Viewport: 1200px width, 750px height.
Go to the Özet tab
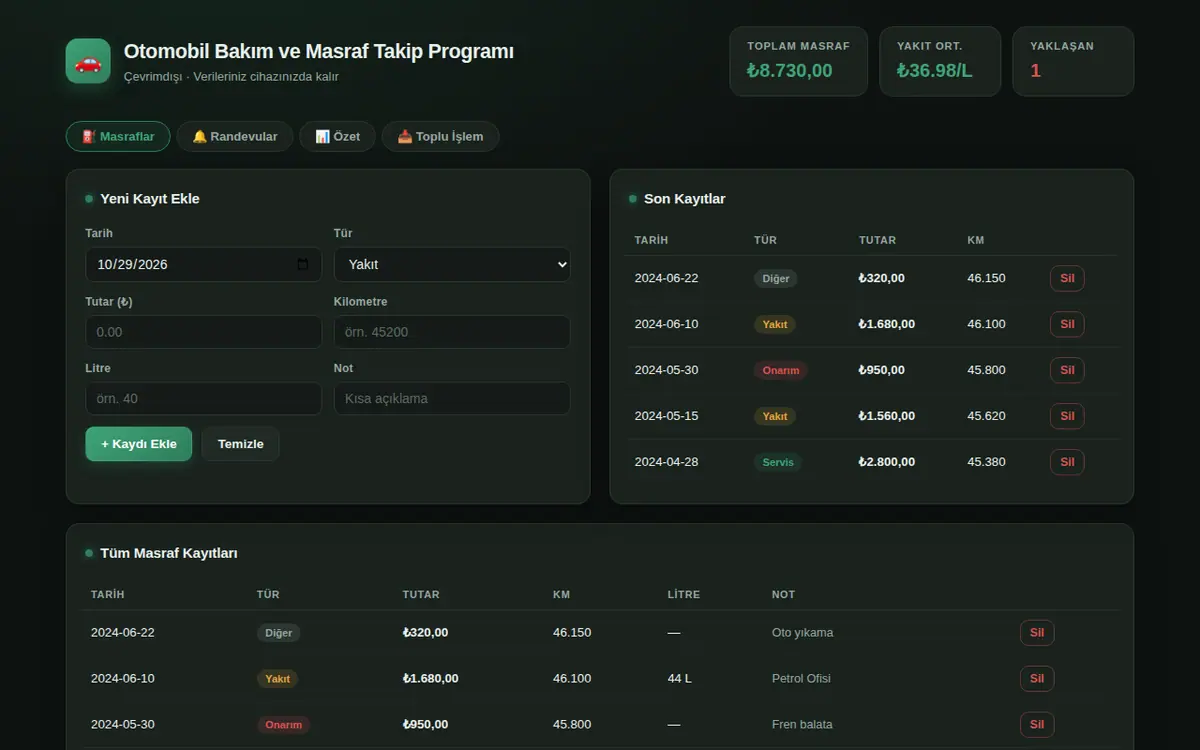[337, 136]
